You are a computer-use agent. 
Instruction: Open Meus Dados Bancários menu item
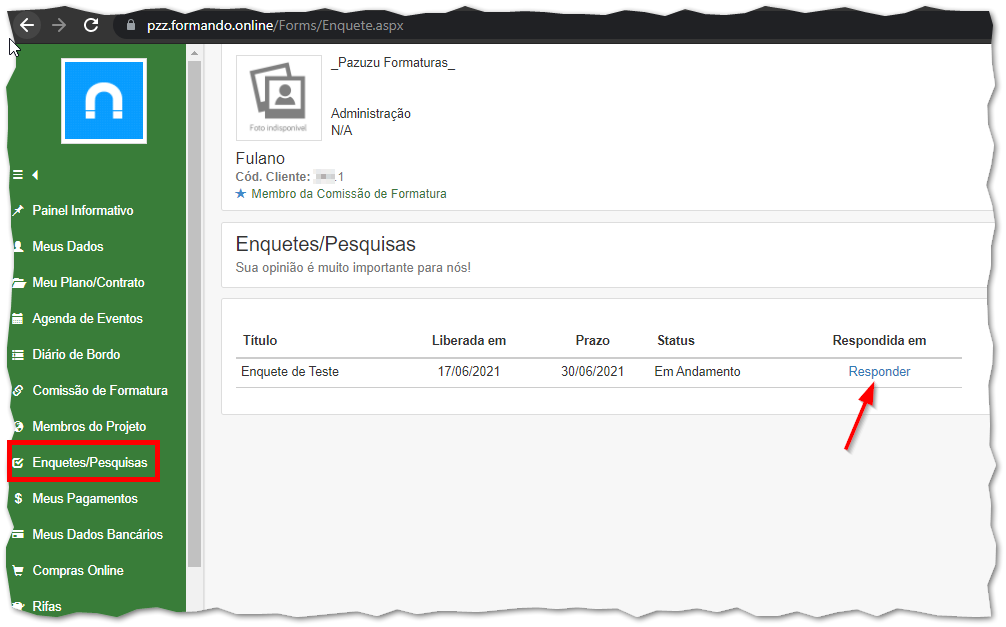click(98, 534)
